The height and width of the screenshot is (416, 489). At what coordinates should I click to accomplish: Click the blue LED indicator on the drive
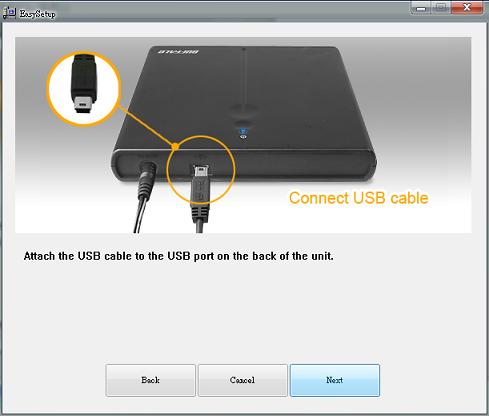243,131
